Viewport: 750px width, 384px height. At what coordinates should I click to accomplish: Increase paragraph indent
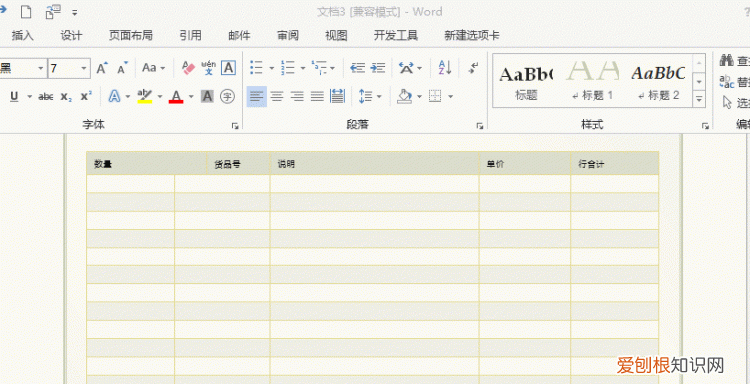(x=378, y=68)
